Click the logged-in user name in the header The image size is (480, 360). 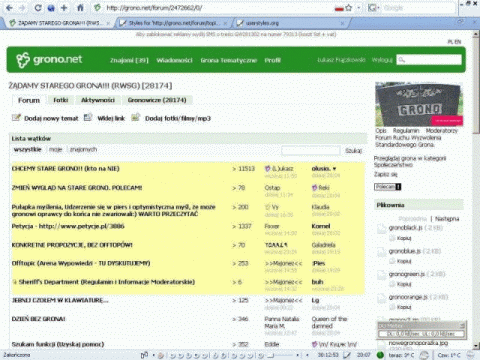point(341,60)
